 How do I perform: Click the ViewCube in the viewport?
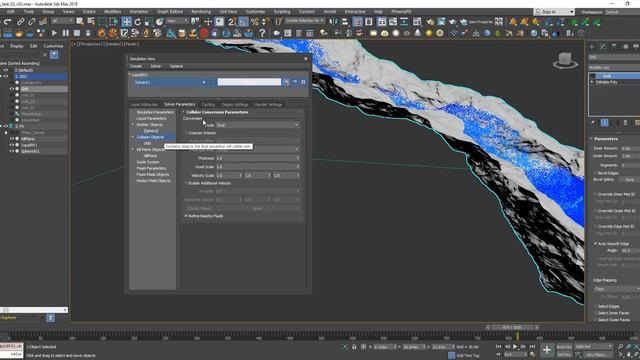(x=565, y=61)
